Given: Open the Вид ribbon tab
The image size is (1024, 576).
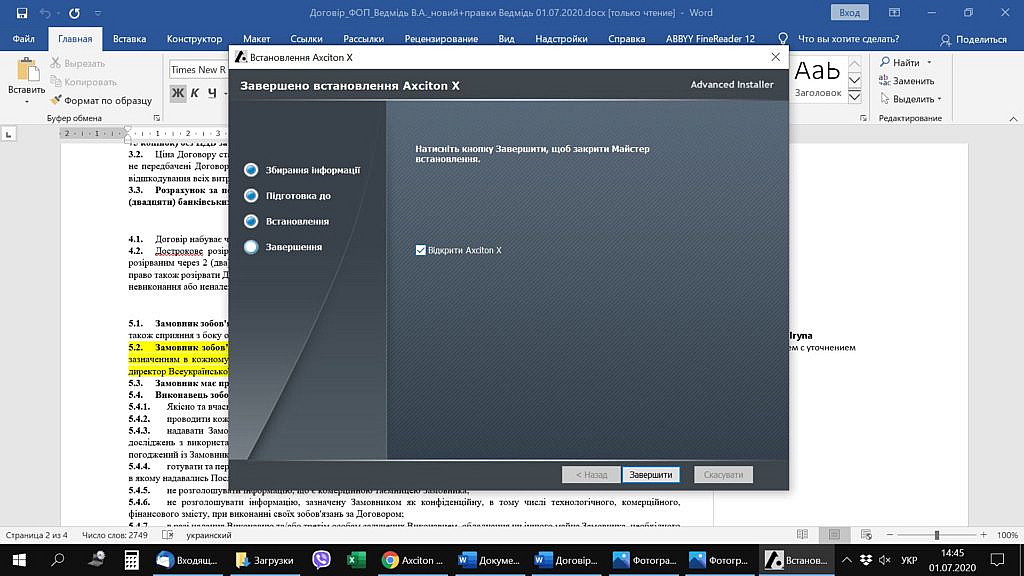Looking at the screenshot, I should (506, 39).
